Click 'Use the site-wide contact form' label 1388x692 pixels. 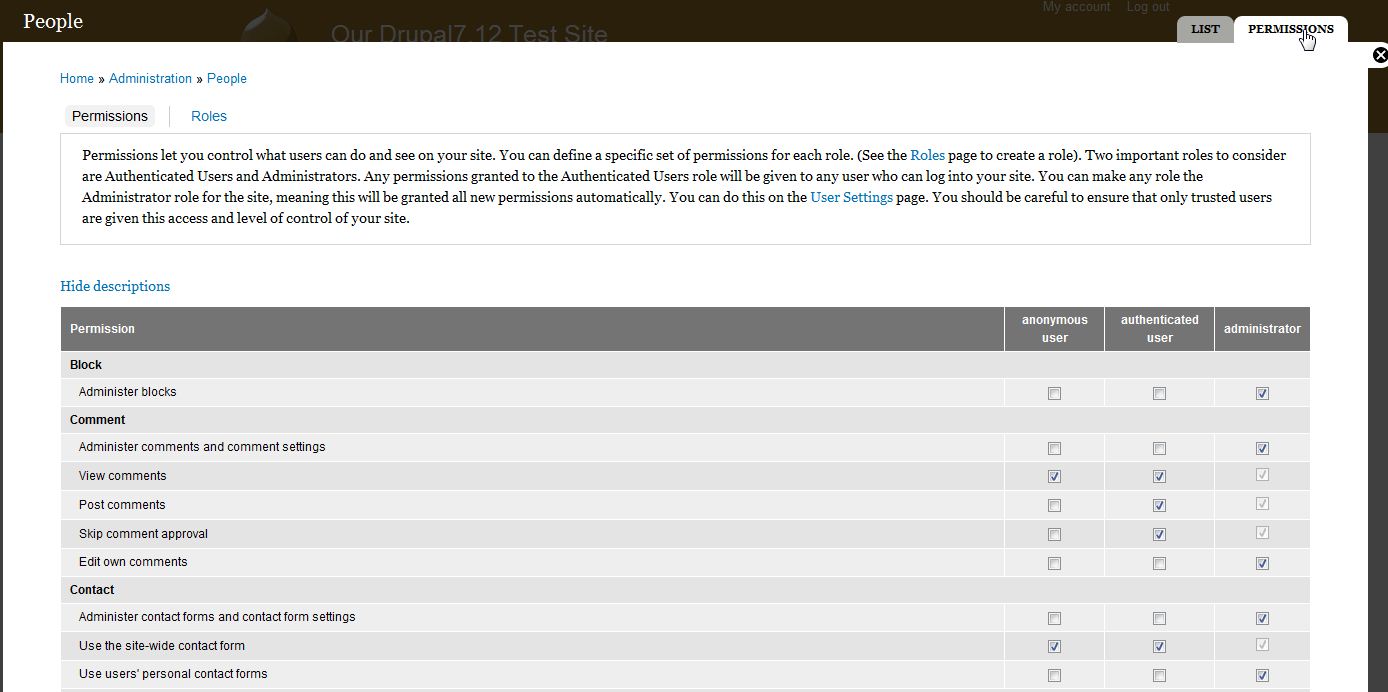point(162,646)
